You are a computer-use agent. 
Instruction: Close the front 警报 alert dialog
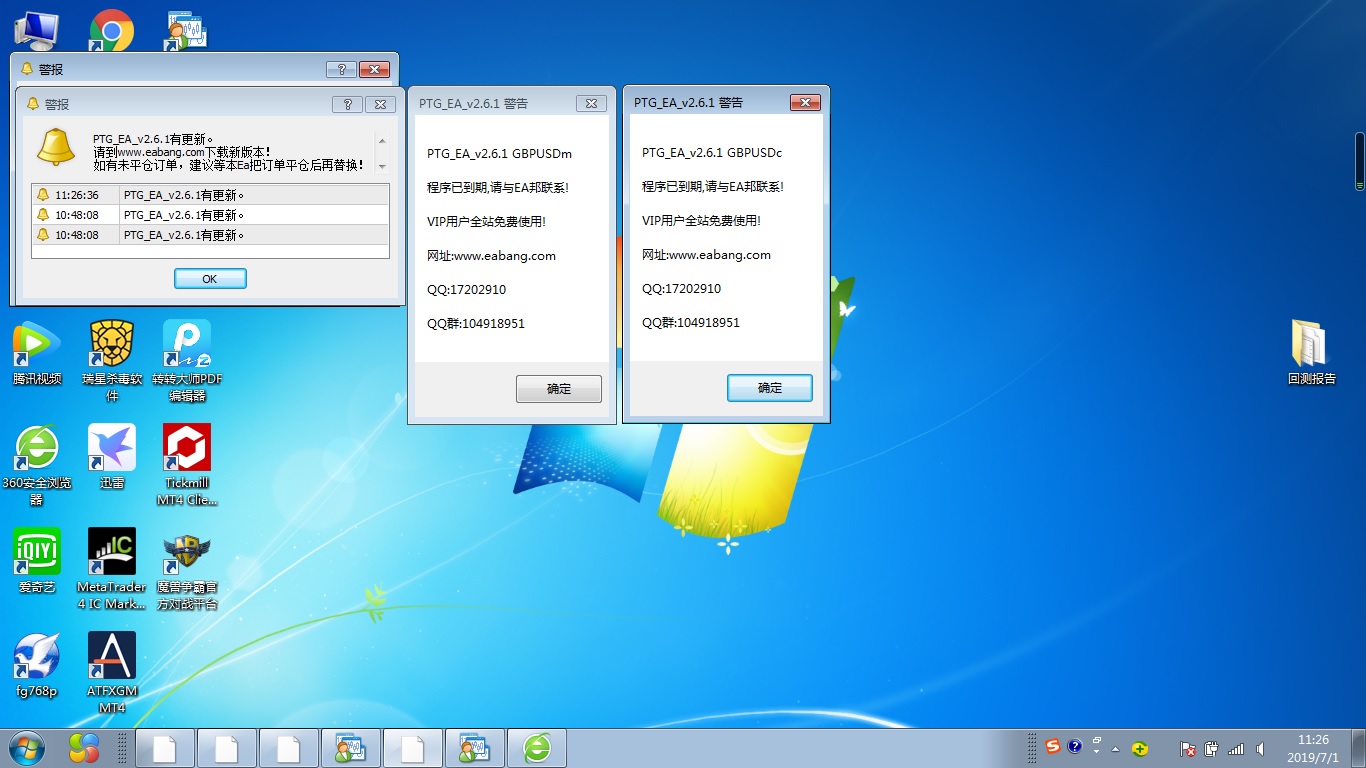[x=380, y=104]
